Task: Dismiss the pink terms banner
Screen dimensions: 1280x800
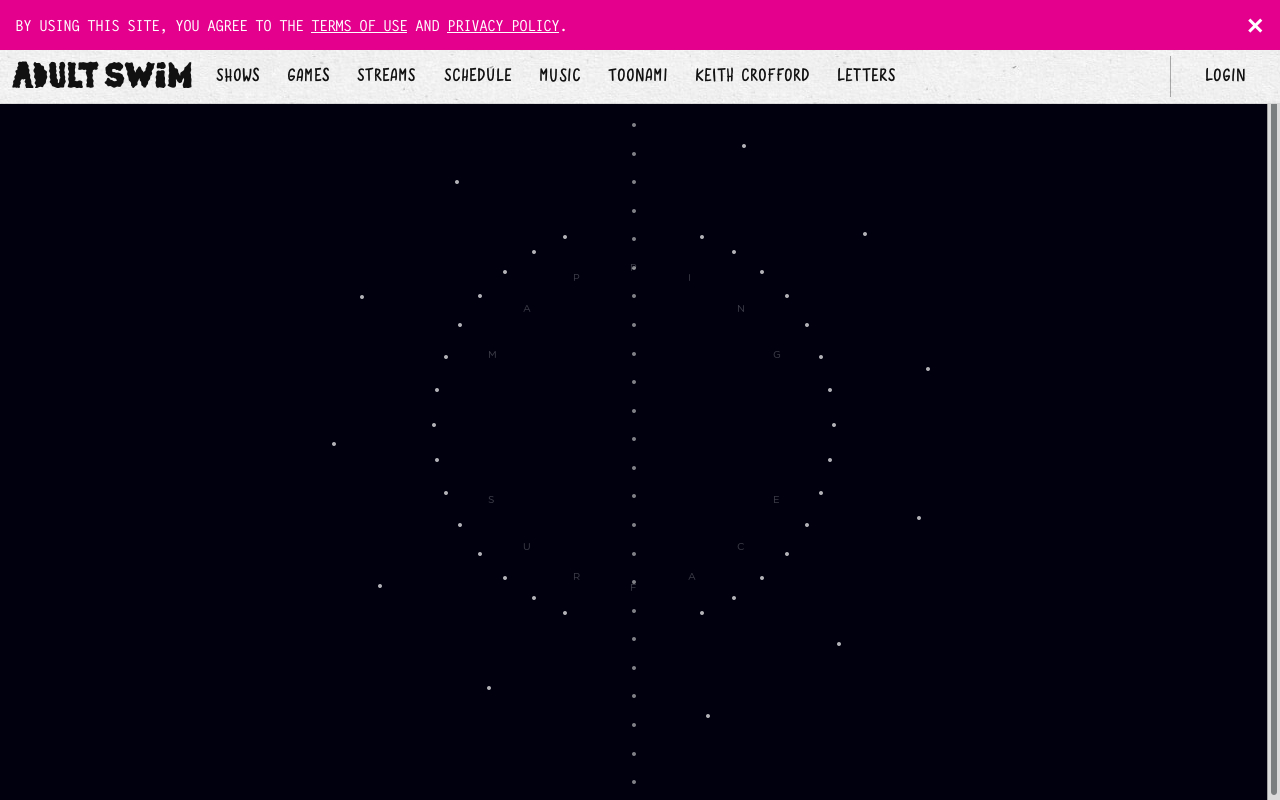Action: coord(1255,26)
